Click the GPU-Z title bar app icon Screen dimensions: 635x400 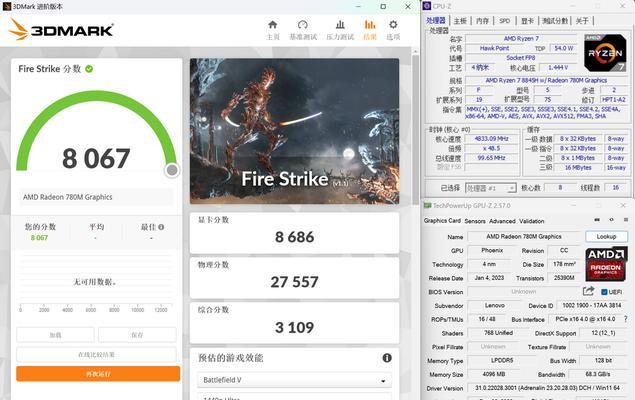(x=427, y=205)
